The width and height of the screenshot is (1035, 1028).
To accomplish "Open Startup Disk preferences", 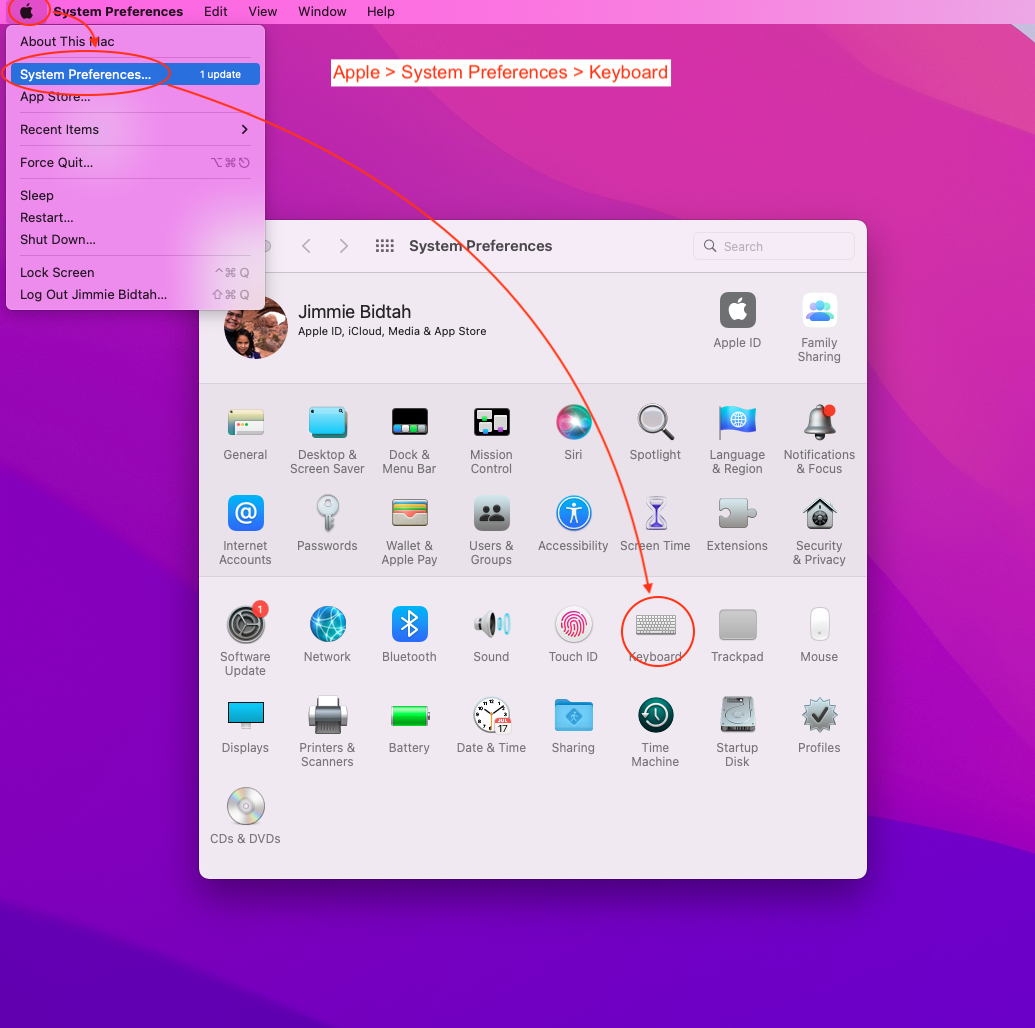I will point(737,732).
